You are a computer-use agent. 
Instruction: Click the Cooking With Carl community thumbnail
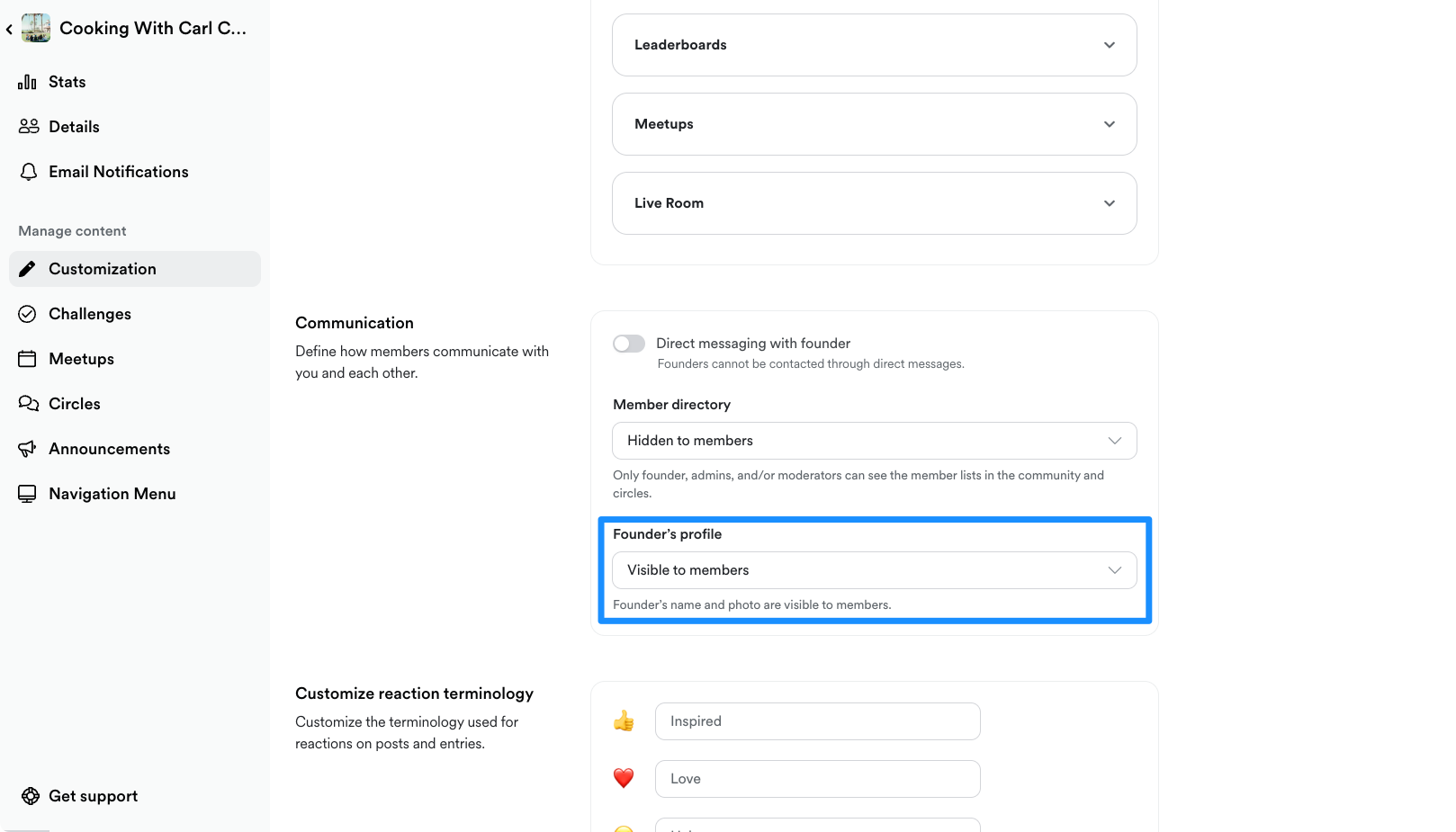point(36,28)
